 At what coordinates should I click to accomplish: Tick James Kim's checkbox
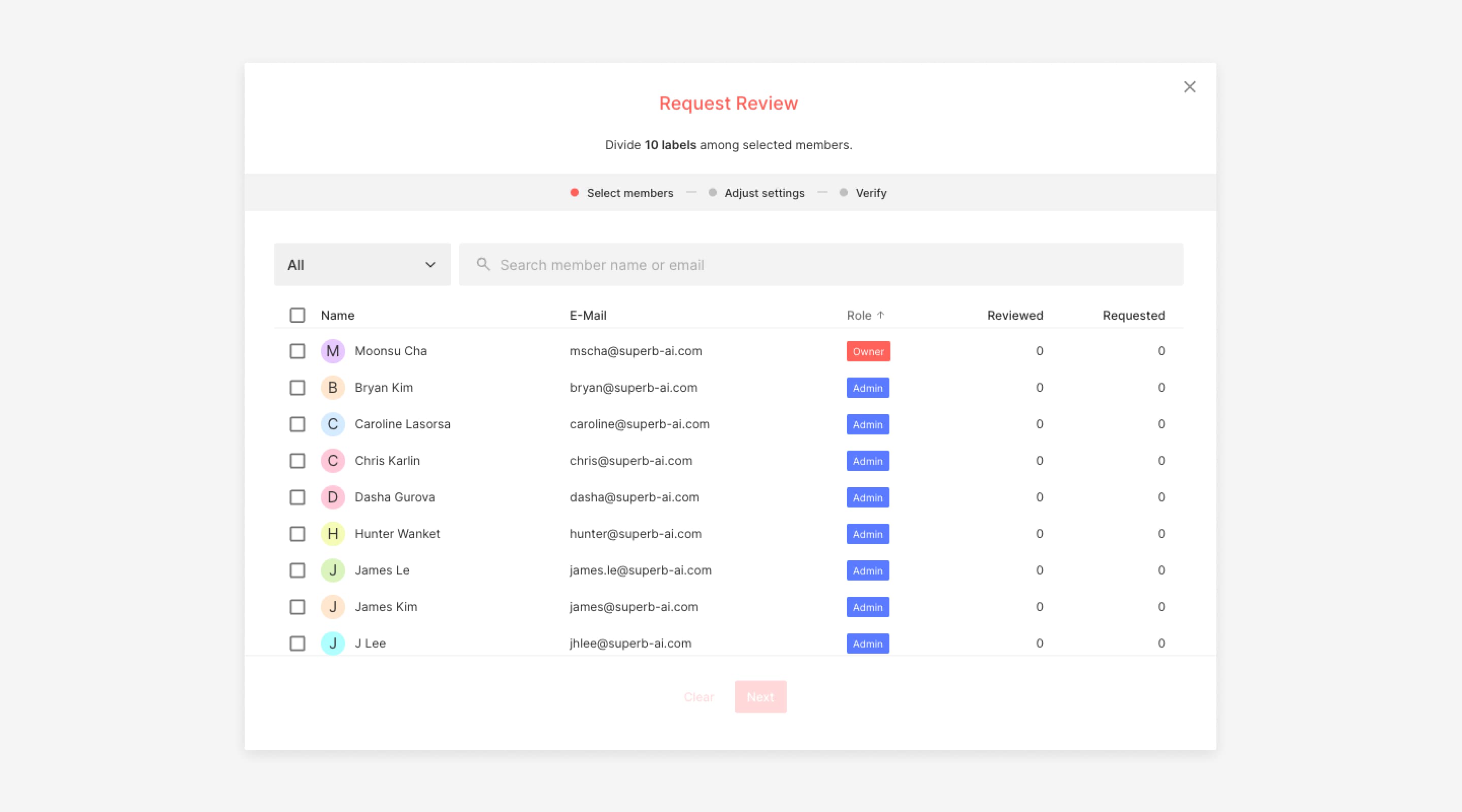click(x=297, y=606)
